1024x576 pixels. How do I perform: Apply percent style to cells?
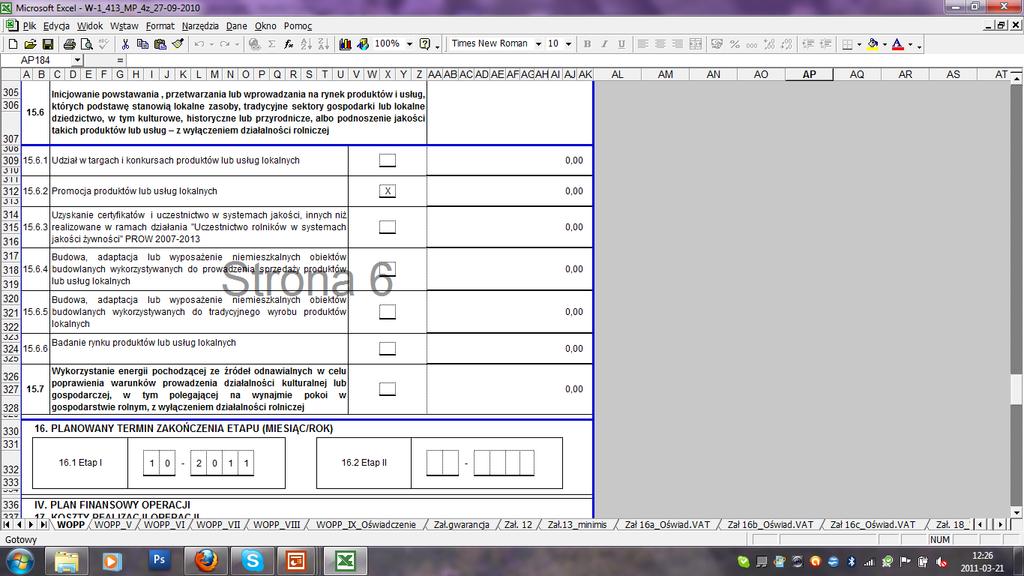[x=735, y=44]
